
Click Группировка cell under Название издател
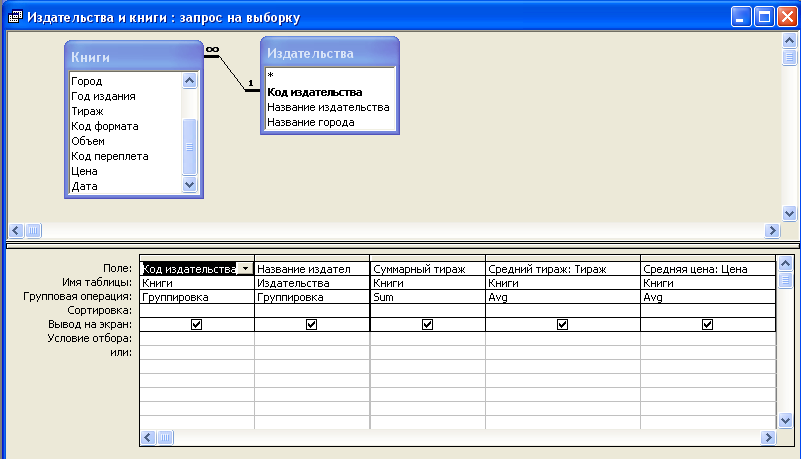[x=312, y=297]
